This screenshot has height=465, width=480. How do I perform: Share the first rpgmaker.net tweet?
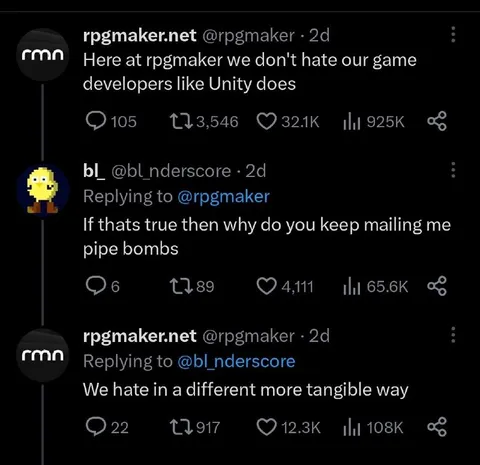[x=437, y=121]
